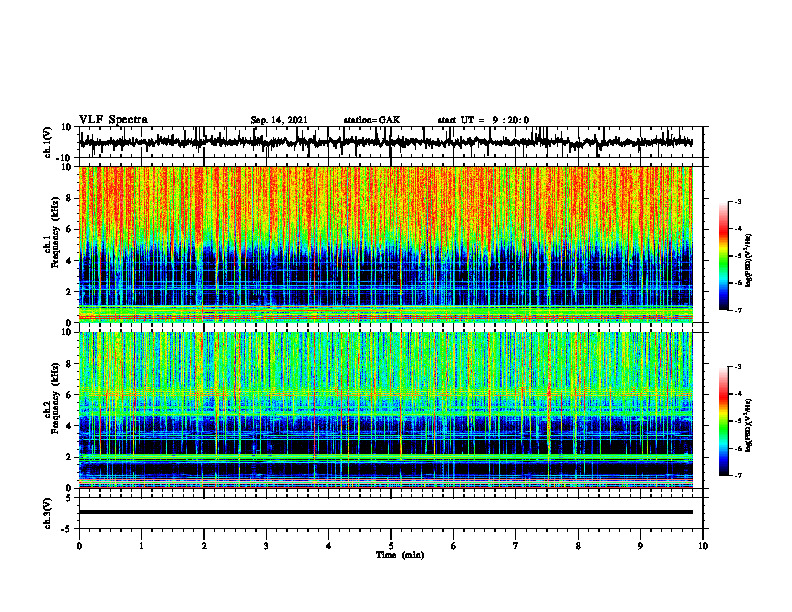792x612 pixels.
Task: Click the date 'Sep. 14, 2021'
Action: click(279, 120)
